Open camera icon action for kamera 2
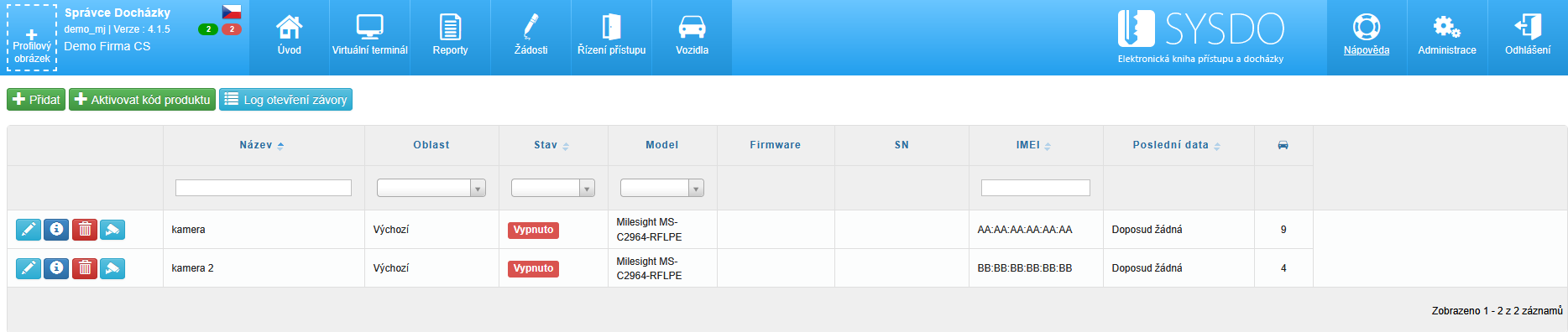The image size is (1568, 332). [112, 268]
